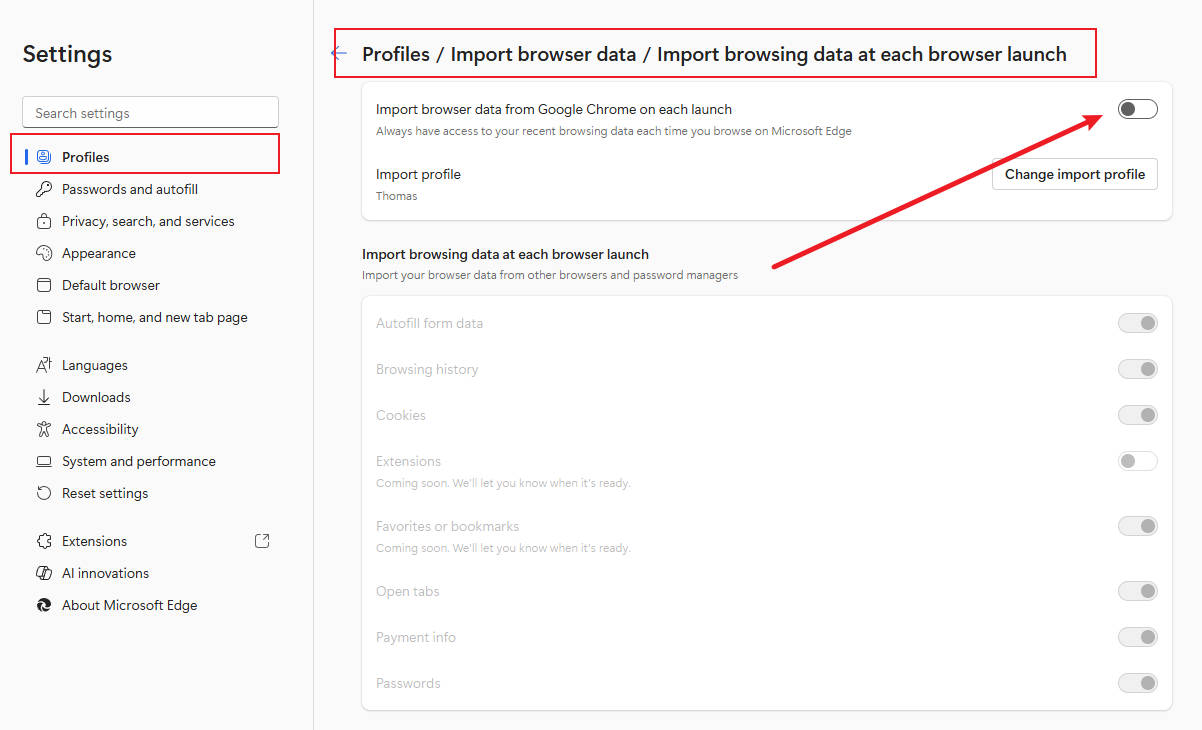Click the System and performance laptop icon
The image size is (1202, 730).
[x=43, y=461]
